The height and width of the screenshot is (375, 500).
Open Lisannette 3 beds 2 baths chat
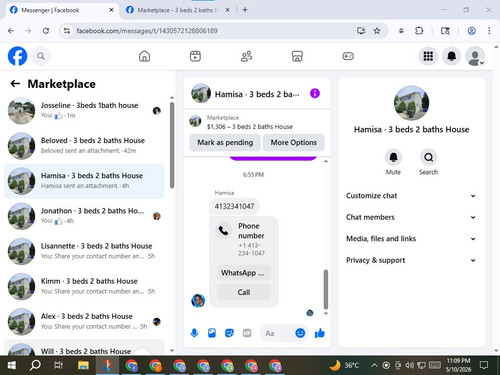(x=84, y=251)
